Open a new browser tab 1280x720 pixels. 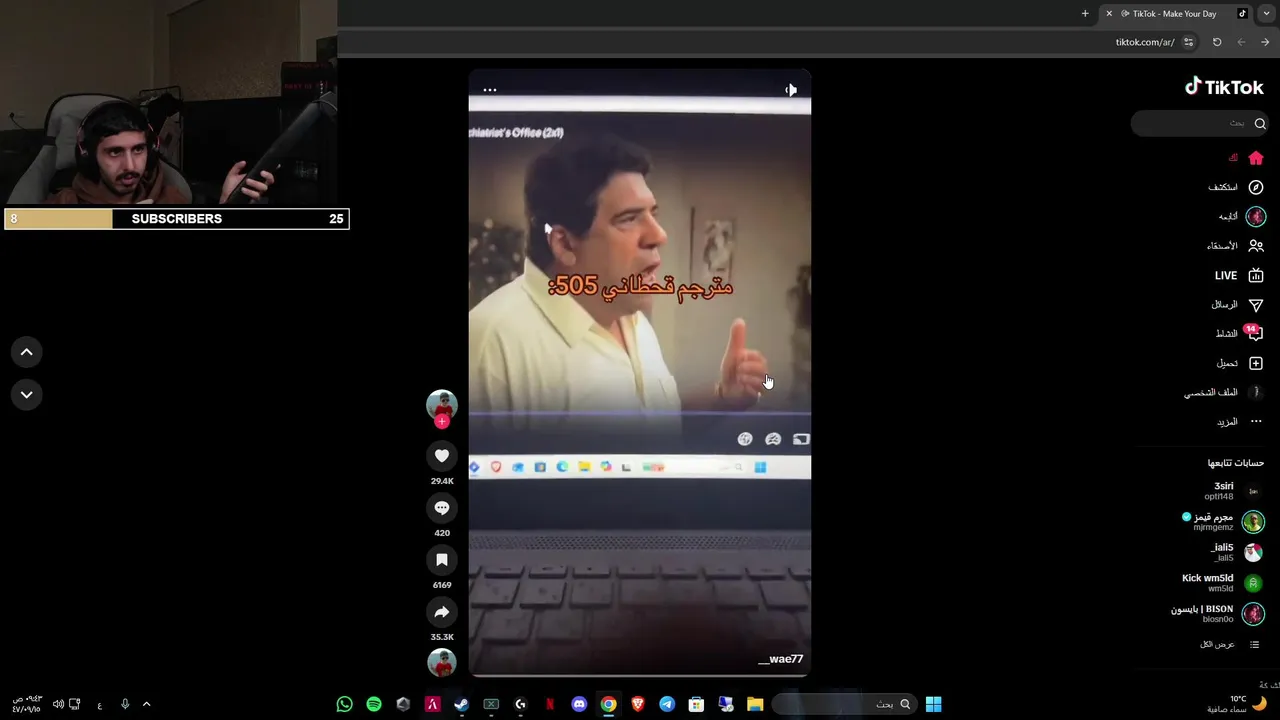[1085, 14]
